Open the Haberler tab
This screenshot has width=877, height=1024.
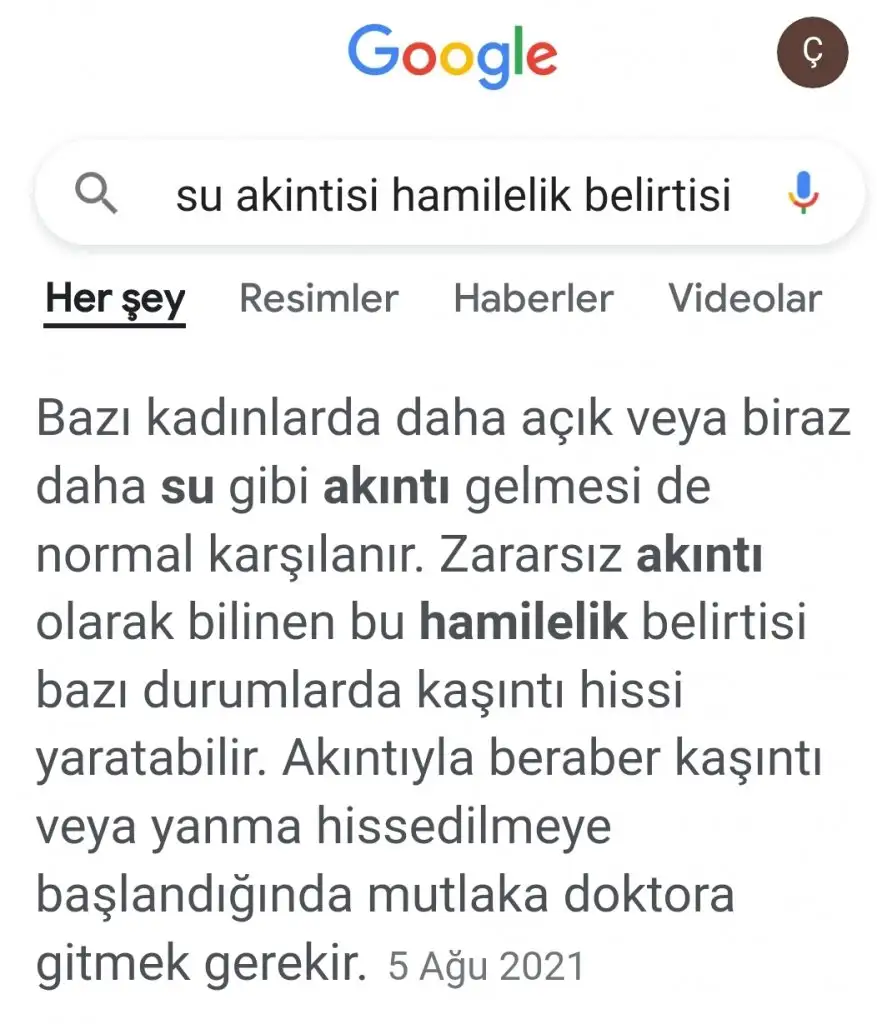click(x=534, y=298)
